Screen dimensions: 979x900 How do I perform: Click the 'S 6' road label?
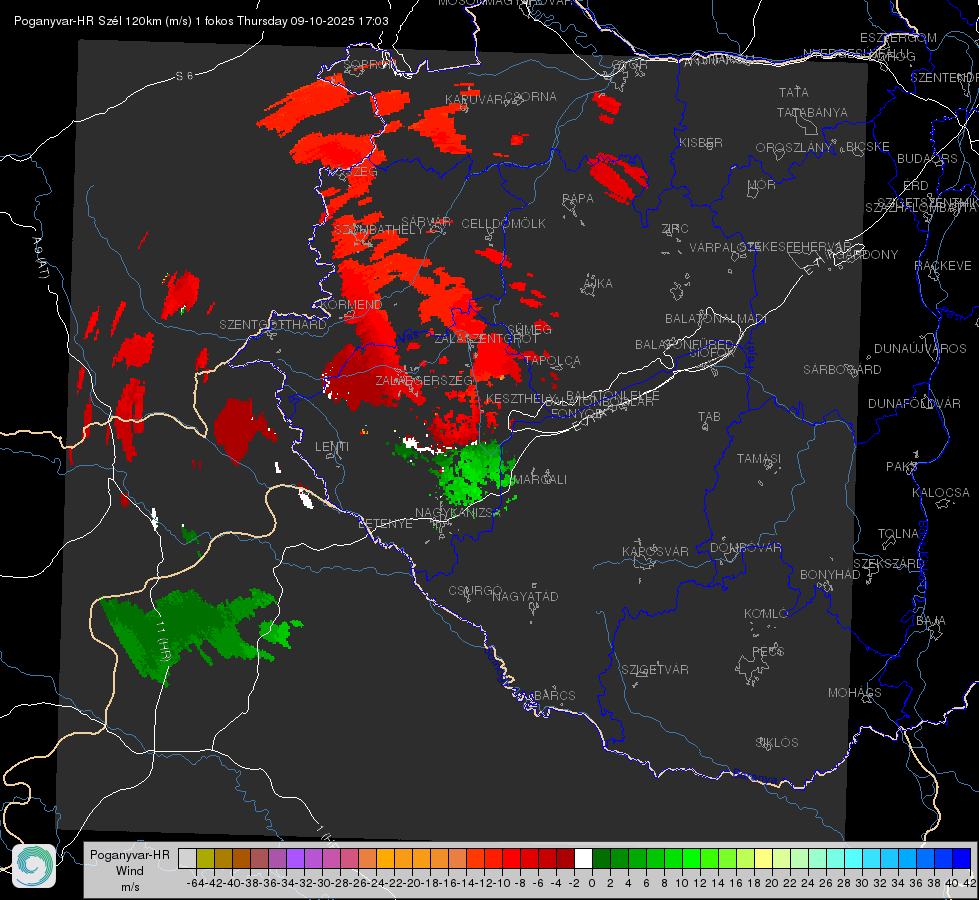184,76
